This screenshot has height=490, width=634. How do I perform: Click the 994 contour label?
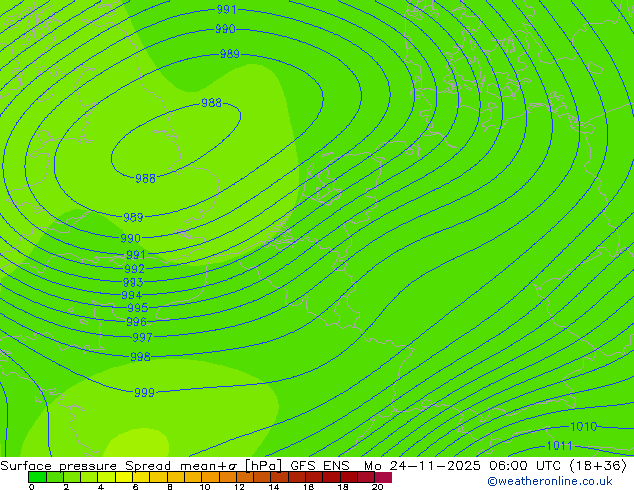(131, 295)
